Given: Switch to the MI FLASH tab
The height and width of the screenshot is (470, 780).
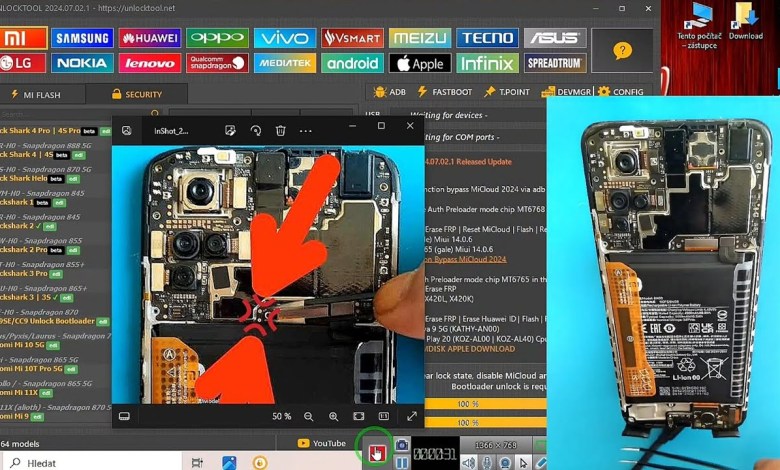Looking at the screenshot, I should click(x=41, y=94).
